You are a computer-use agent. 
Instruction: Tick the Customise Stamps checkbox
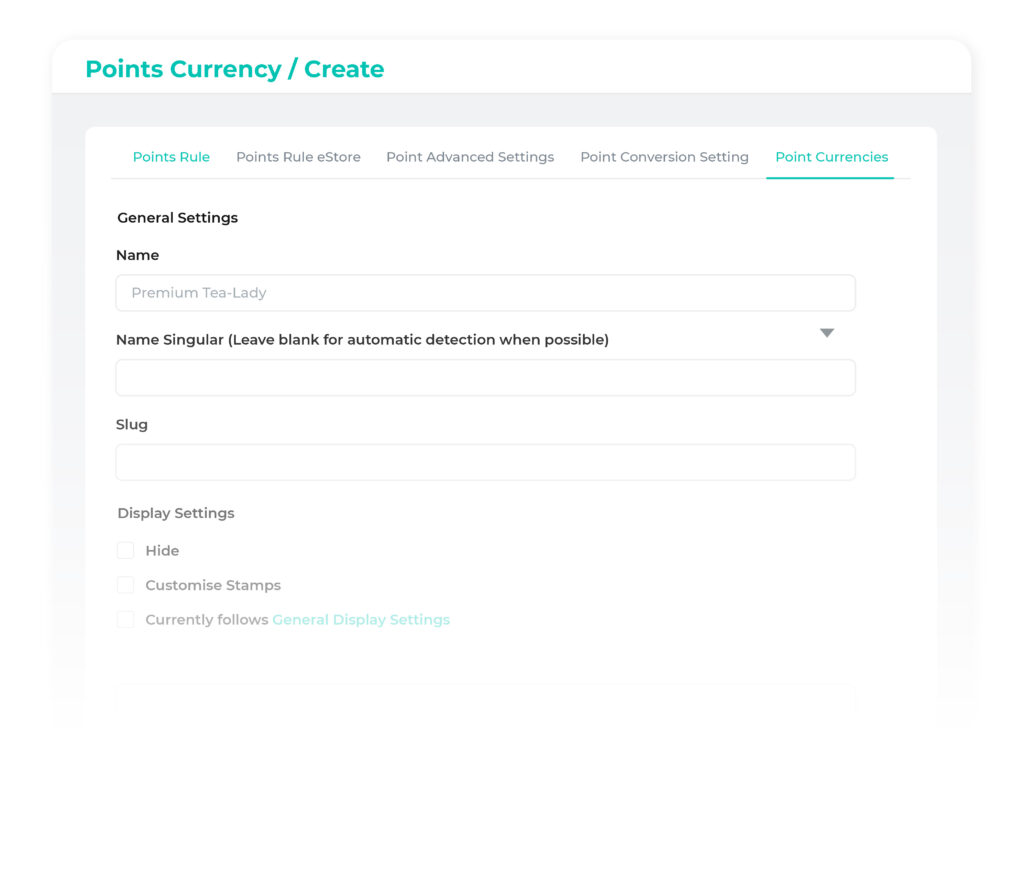pyautogui.click(x=126, y=585)
